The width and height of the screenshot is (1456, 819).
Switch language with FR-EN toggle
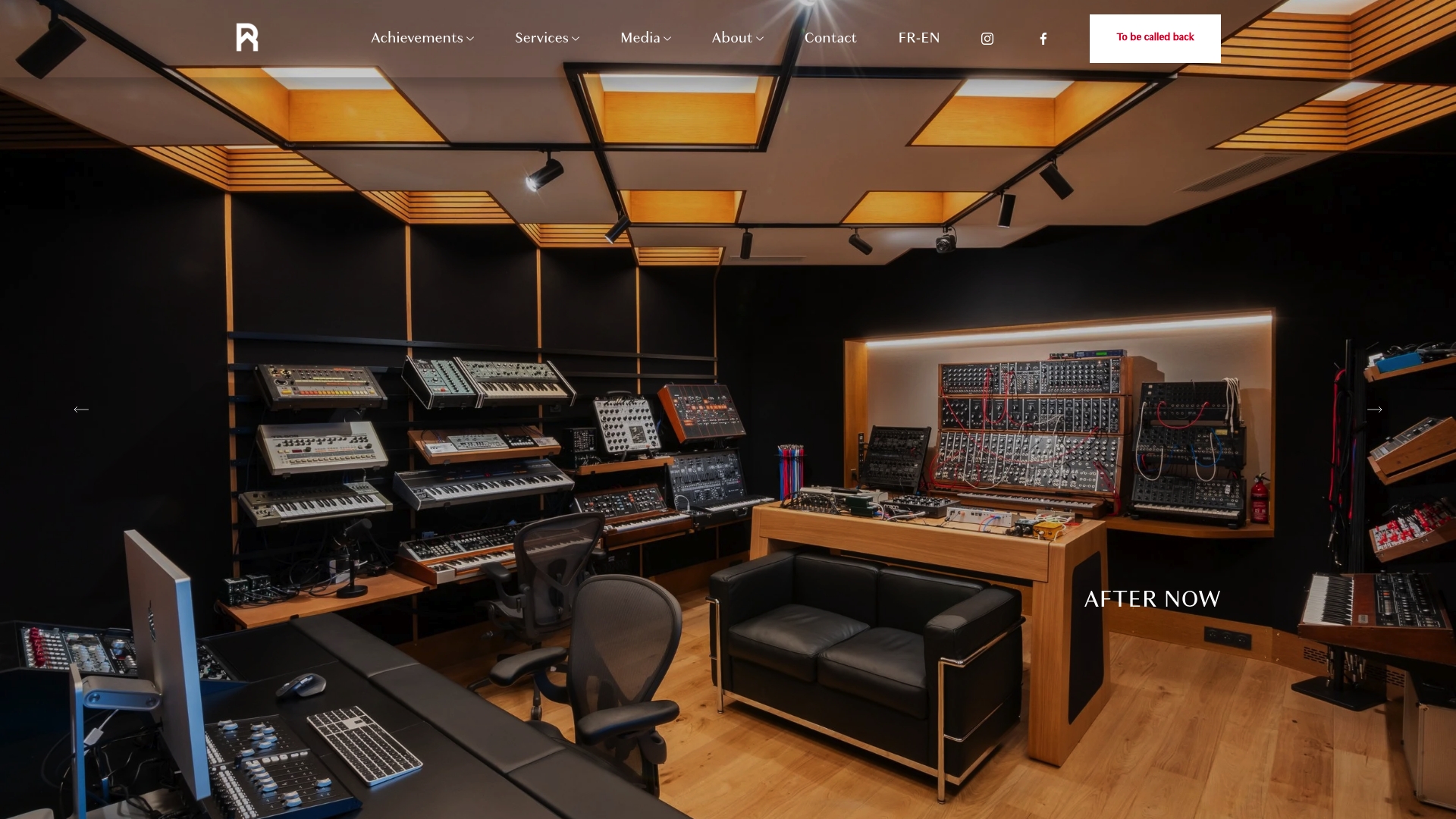[x=919, y=38]
